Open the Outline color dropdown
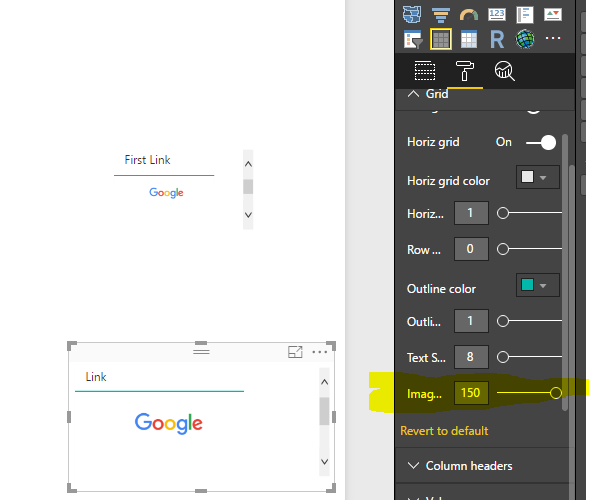The height and width of the screenshot is (500, 590). tap(537, 285)
